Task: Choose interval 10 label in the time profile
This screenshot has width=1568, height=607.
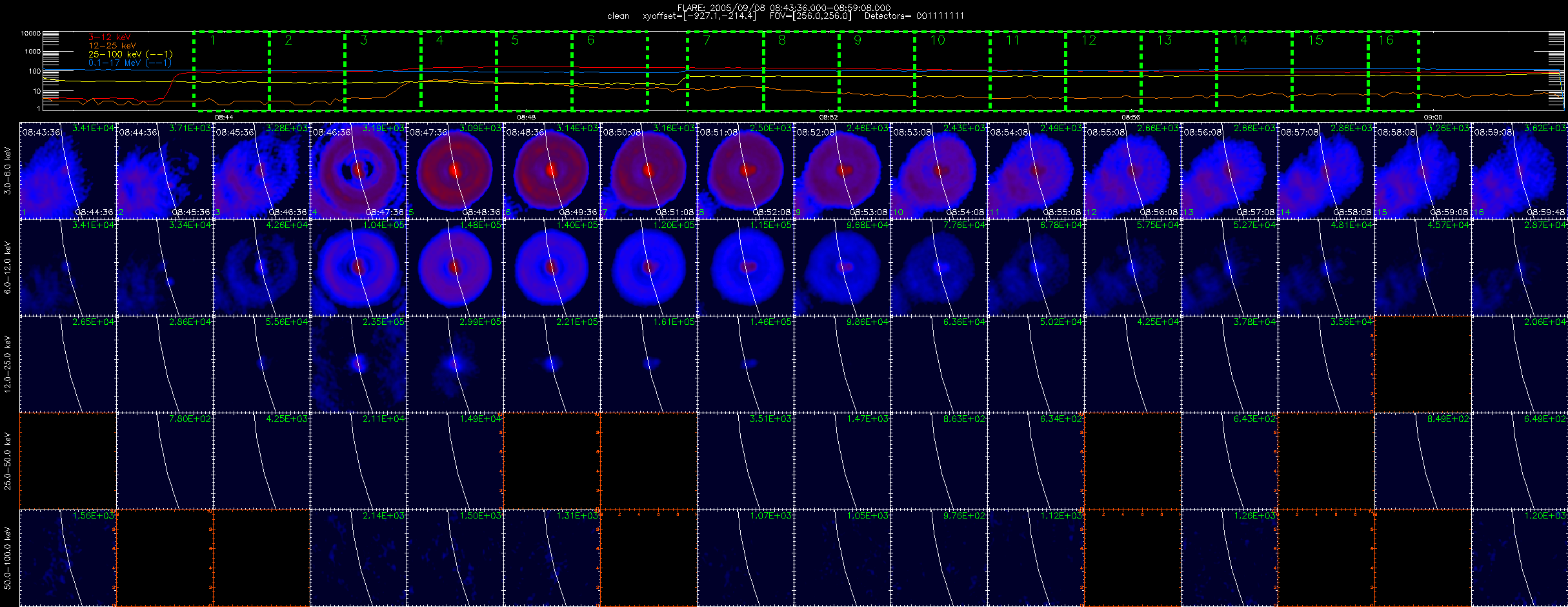Action: 937,40
